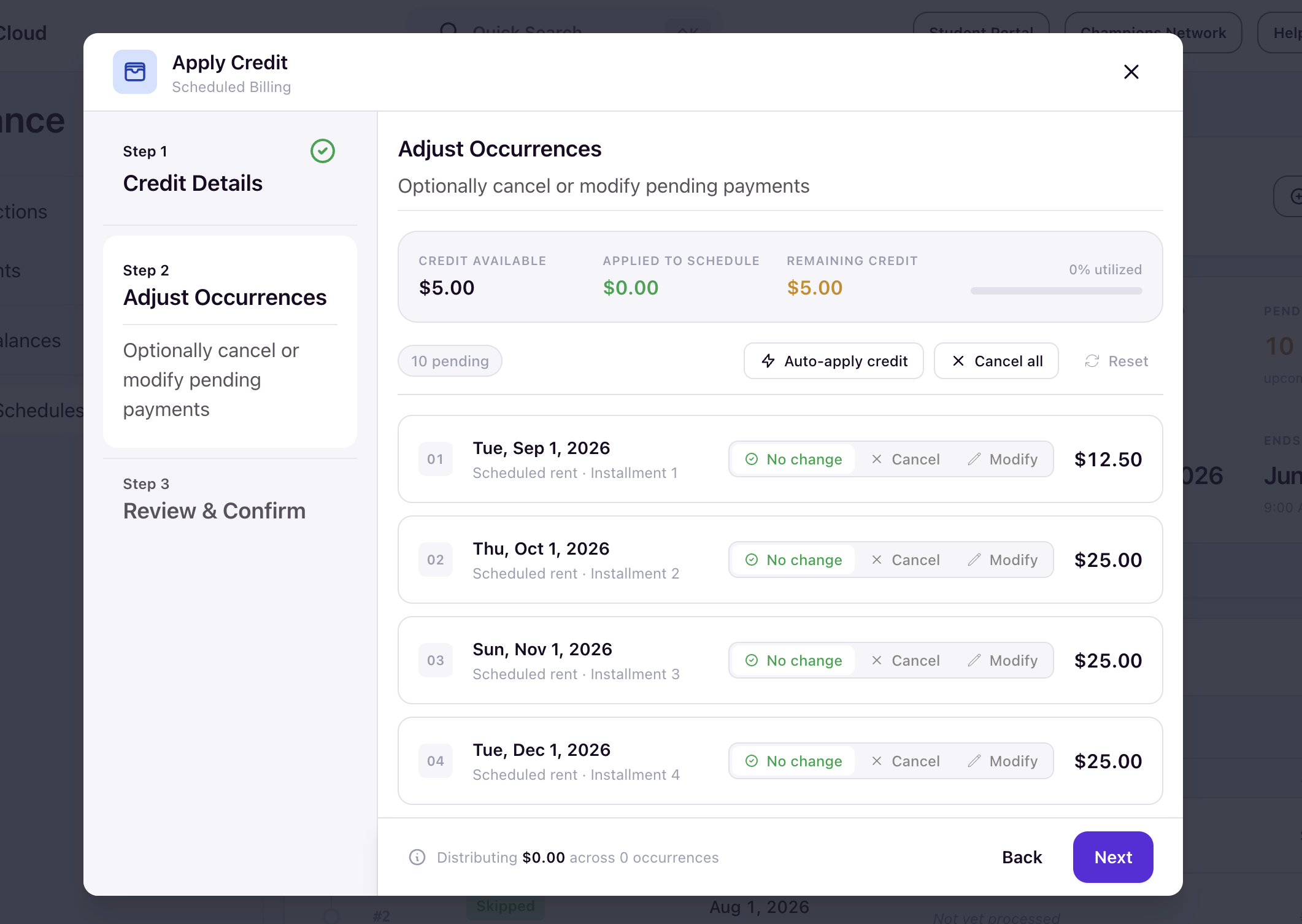
Task: Click Champions Network in background page
Action: [1153, 33]
